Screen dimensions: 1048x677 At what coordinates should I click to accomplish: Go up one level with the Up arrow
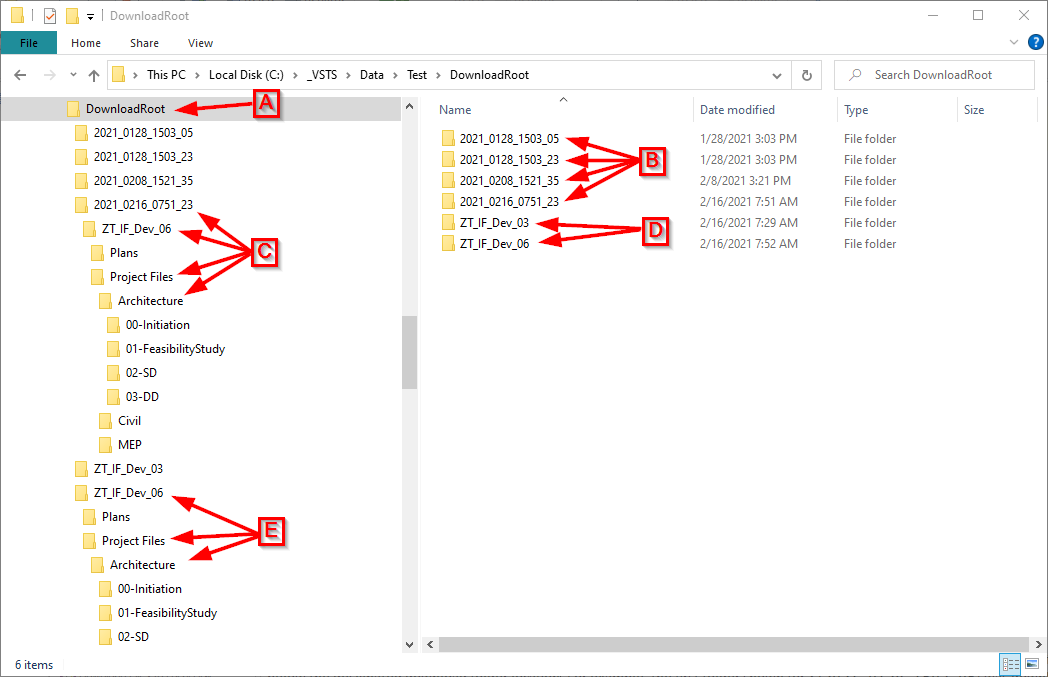tap(94, 75)
